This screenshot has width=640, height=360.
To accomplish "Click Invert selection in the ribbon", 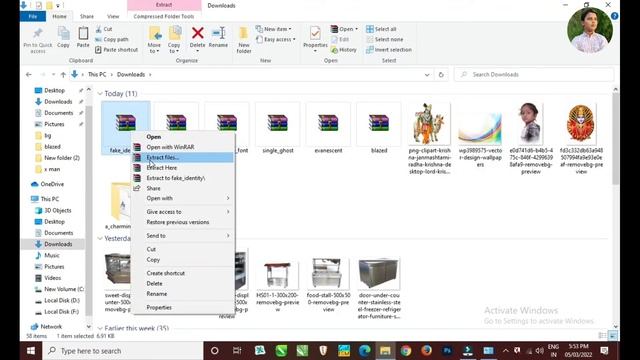I will pyautogui.click(x=389, y=50).
